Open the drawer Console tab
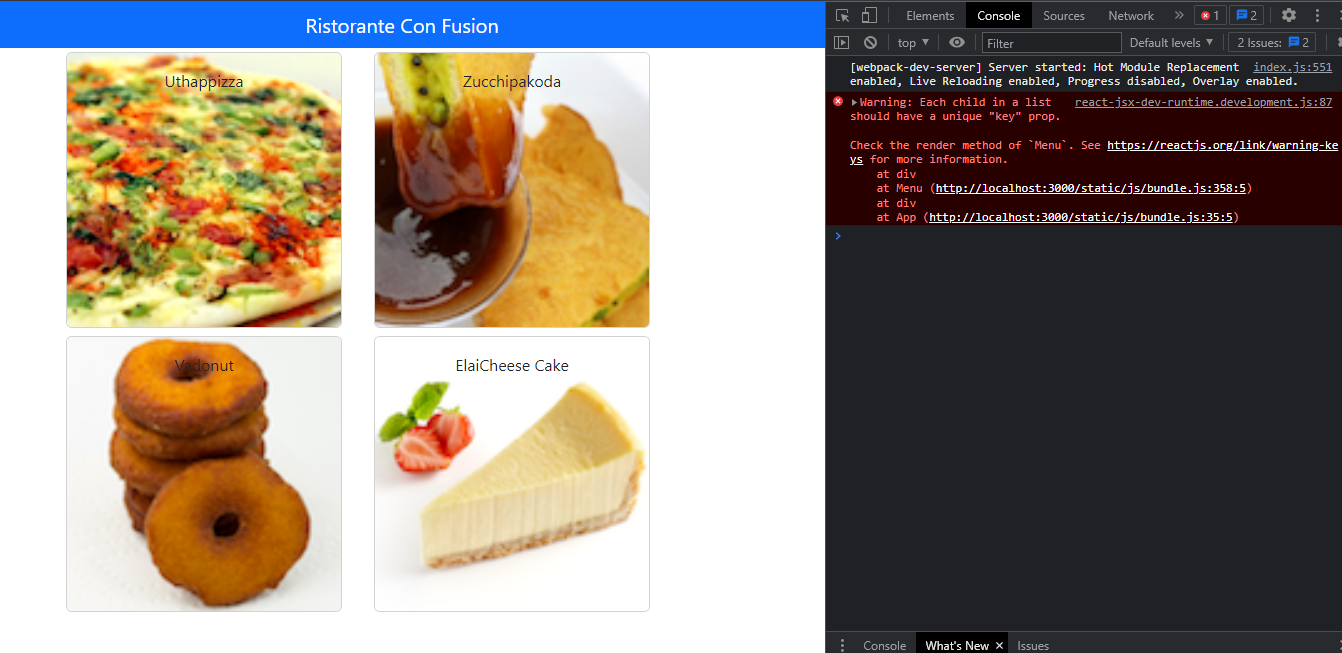 [884, 645]
